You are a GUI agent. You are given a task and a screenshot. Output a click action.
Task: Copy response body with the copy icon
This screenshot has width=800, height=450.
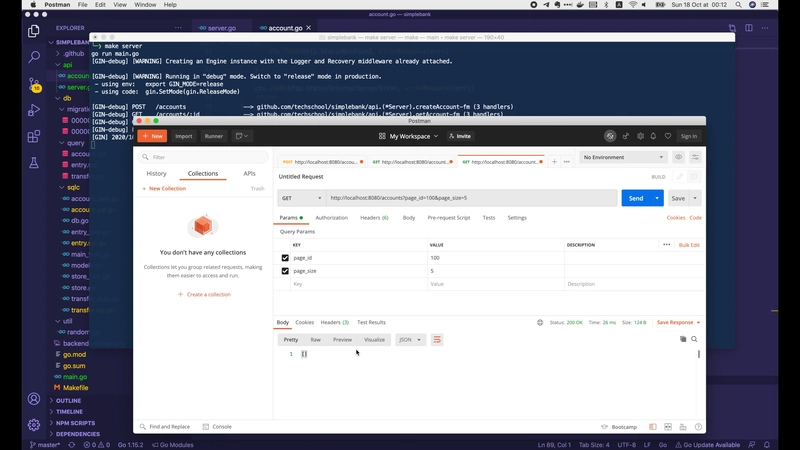coord(683,339)
